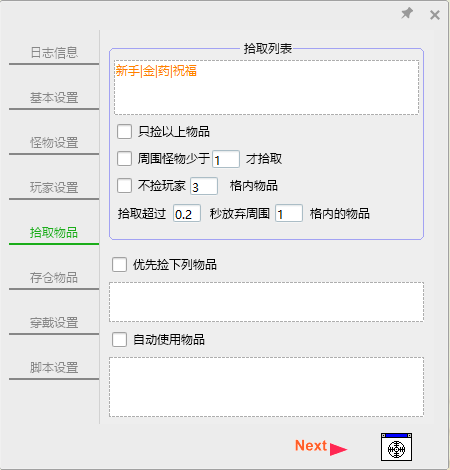Image resolution: width=450 pixels, height=470 pixels.
Task: Enable 只捡以上物品 checkbox
Action: click(124, 132)
